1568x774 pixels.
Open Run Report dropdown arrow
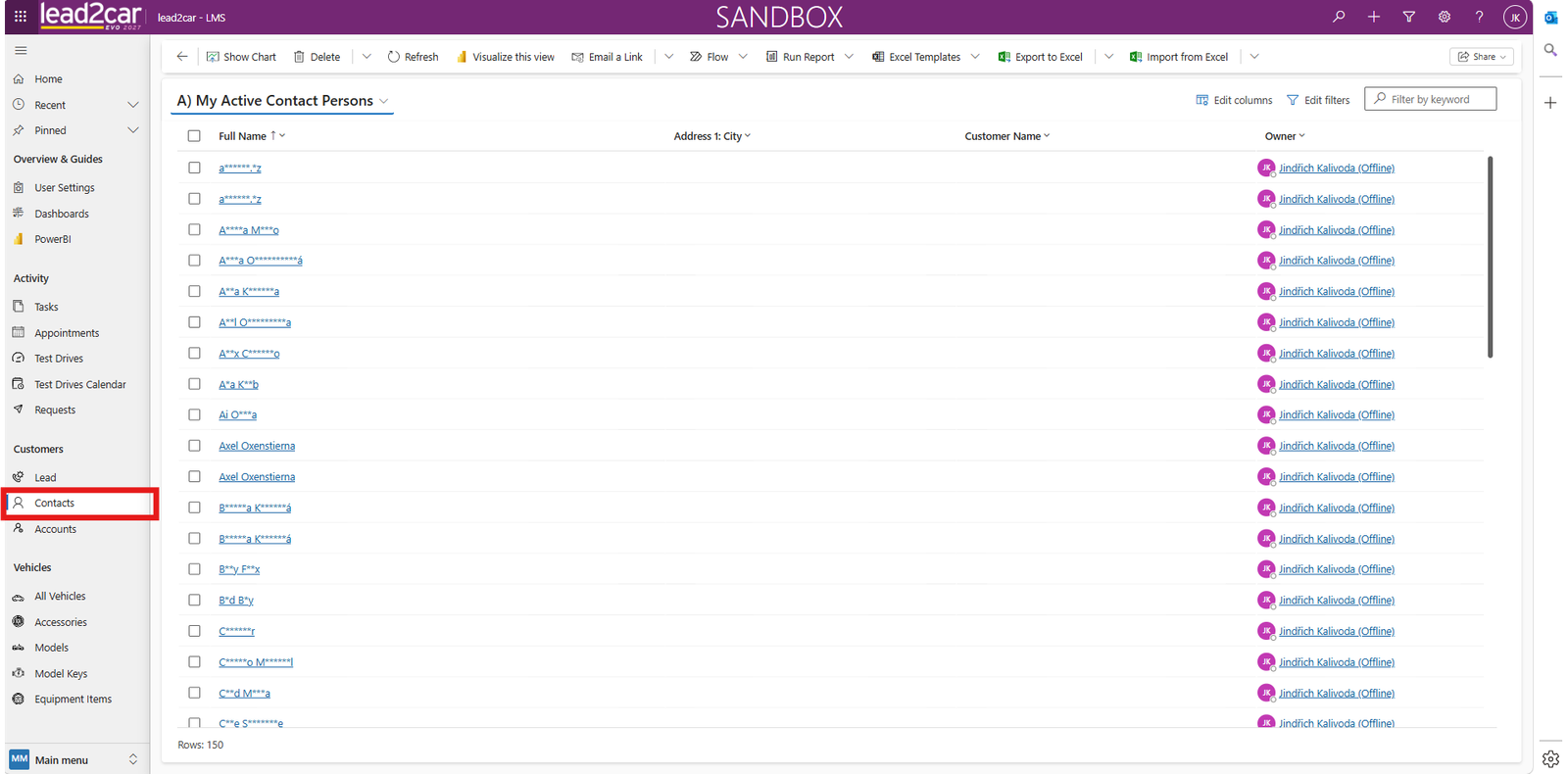click(849, 57)
